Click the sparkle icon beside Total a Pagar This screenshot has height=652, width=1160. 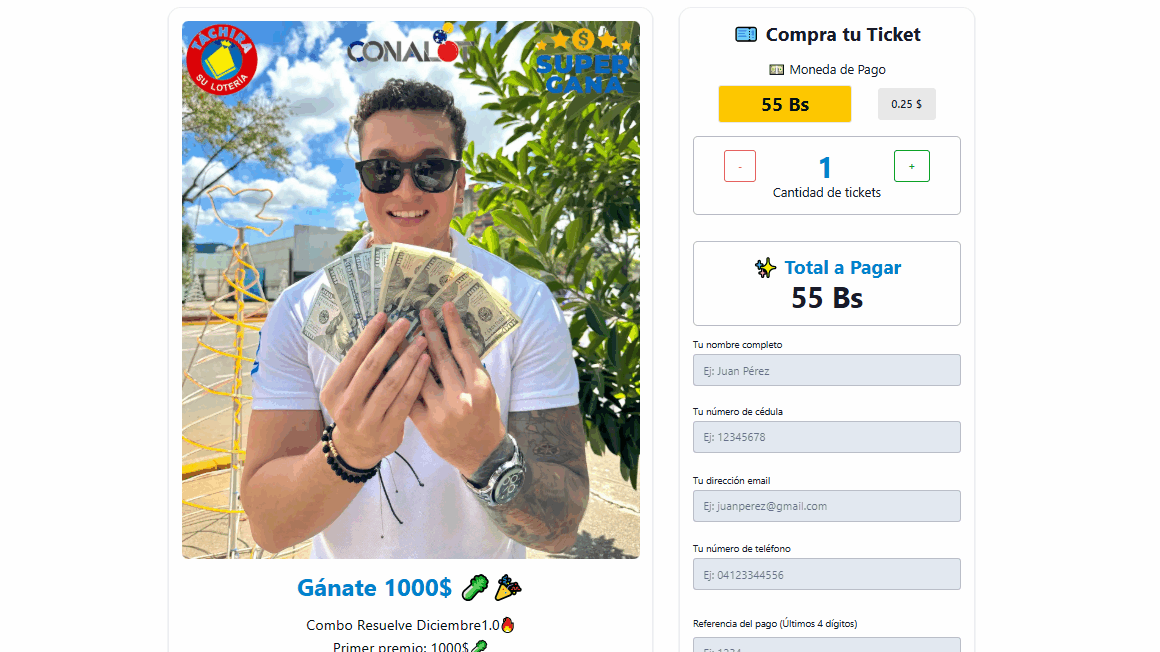tap(766, 268)
